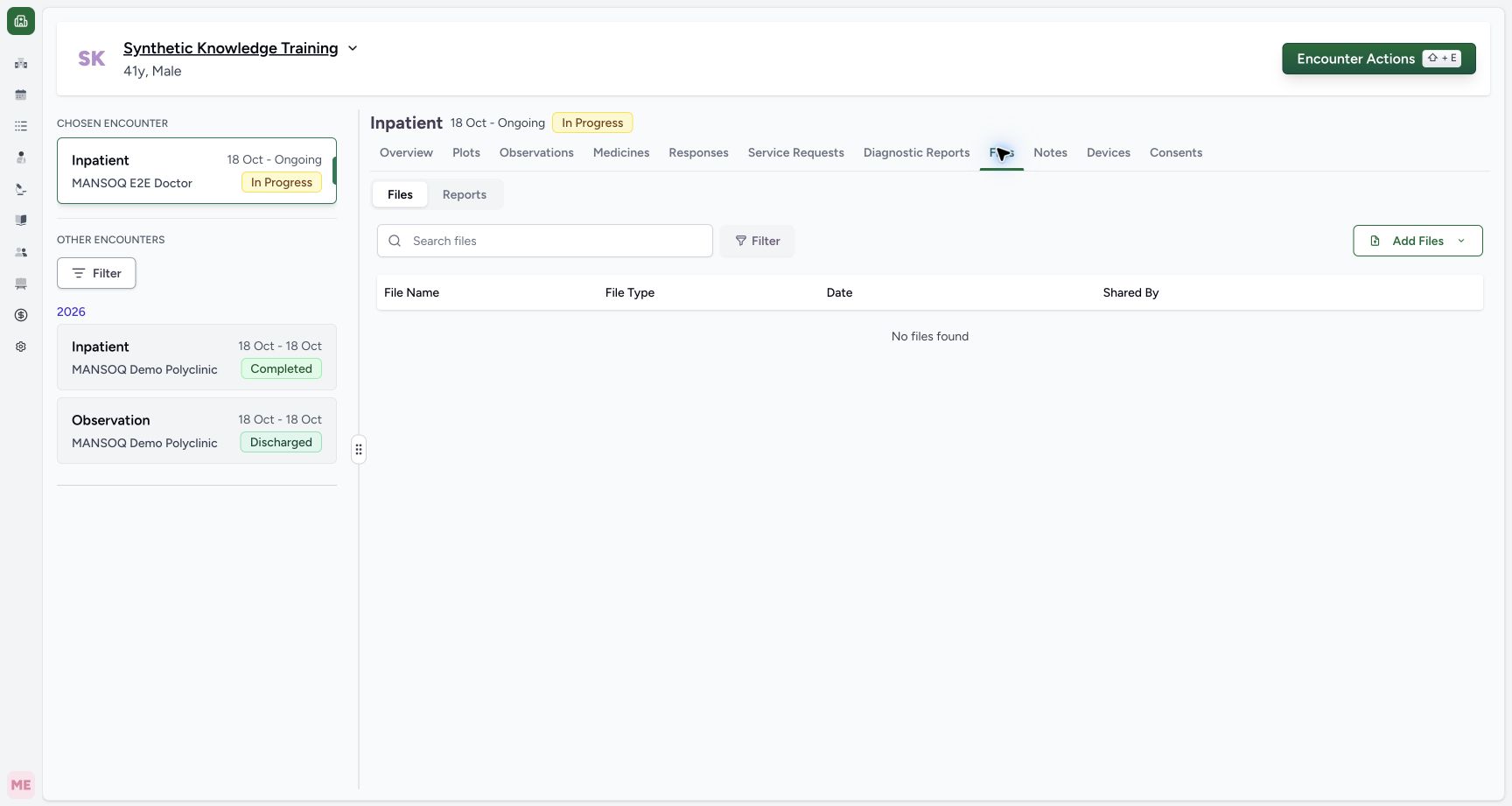This screenshot has height=806, width=1512.
Task: Click the files Filter button
Action: coord(758,241)
